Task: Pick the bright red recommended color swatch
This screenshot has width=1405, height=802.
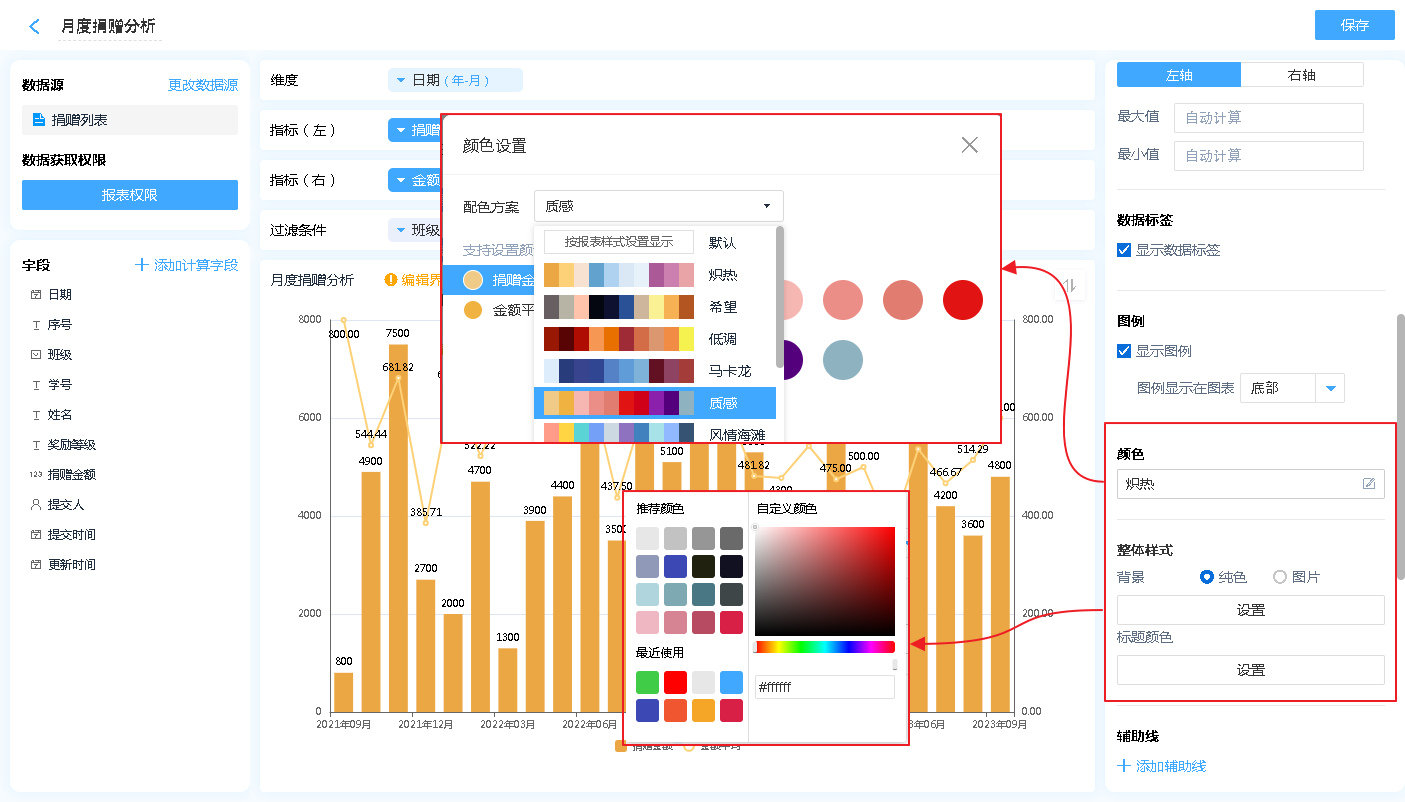Action: [x=731, y=622]
